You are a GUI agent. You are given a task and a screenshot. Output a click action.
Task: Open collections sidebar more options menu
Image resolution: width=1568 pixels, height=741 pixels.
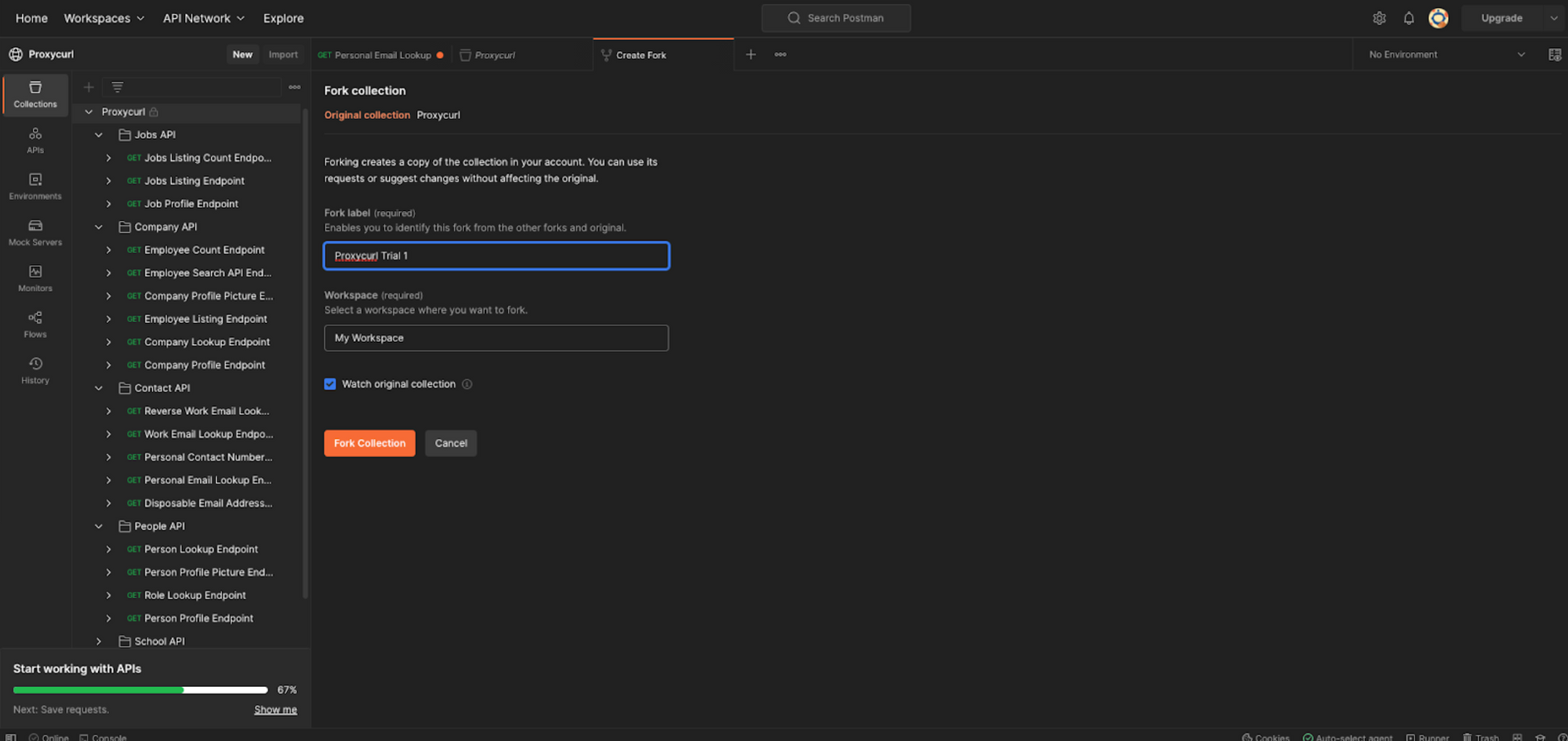click(x=295, y=87)
